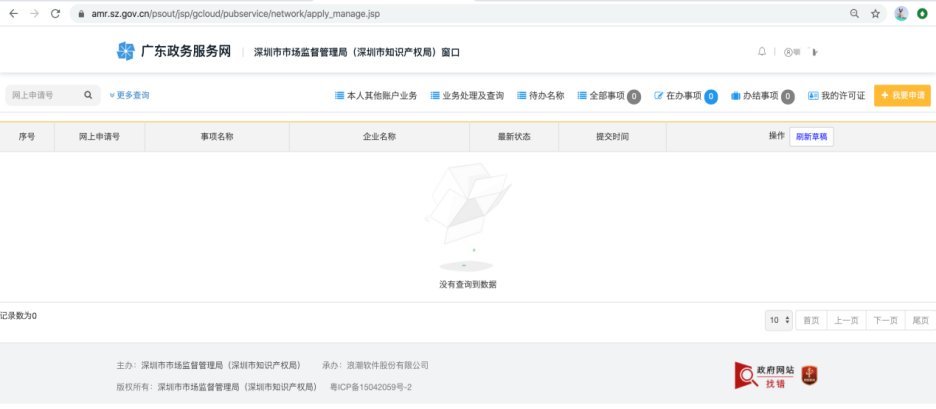Show 全部事项 tab
Viewport: 936px width, 409px height.
click(609, 96)
